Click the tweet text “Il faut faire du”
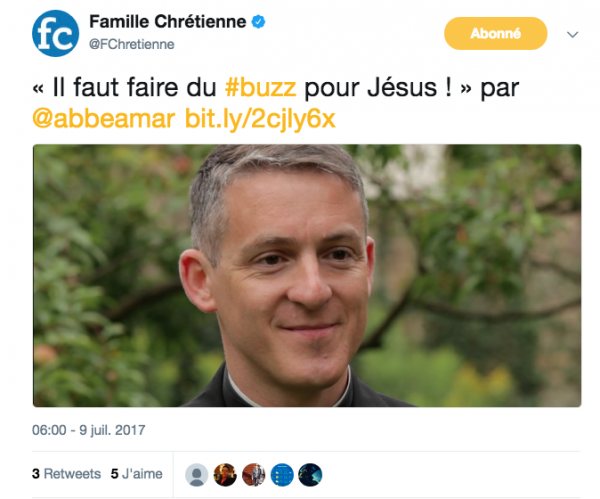600x499 pixels. (x=135, y=88)
